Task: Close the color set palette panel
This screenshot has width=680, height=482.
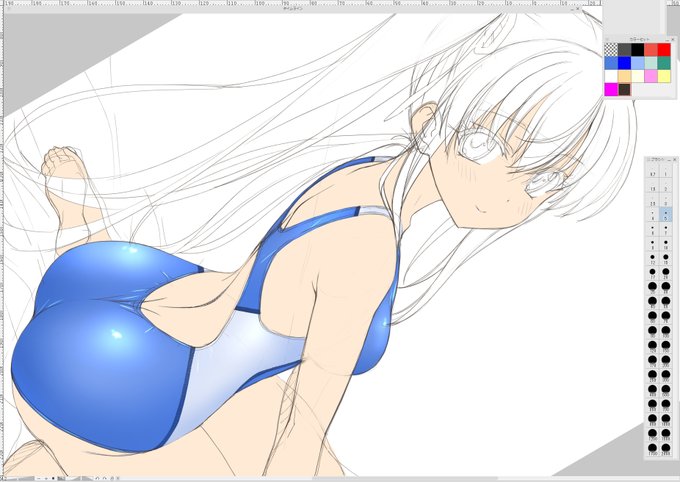Action: click(673, 39)
